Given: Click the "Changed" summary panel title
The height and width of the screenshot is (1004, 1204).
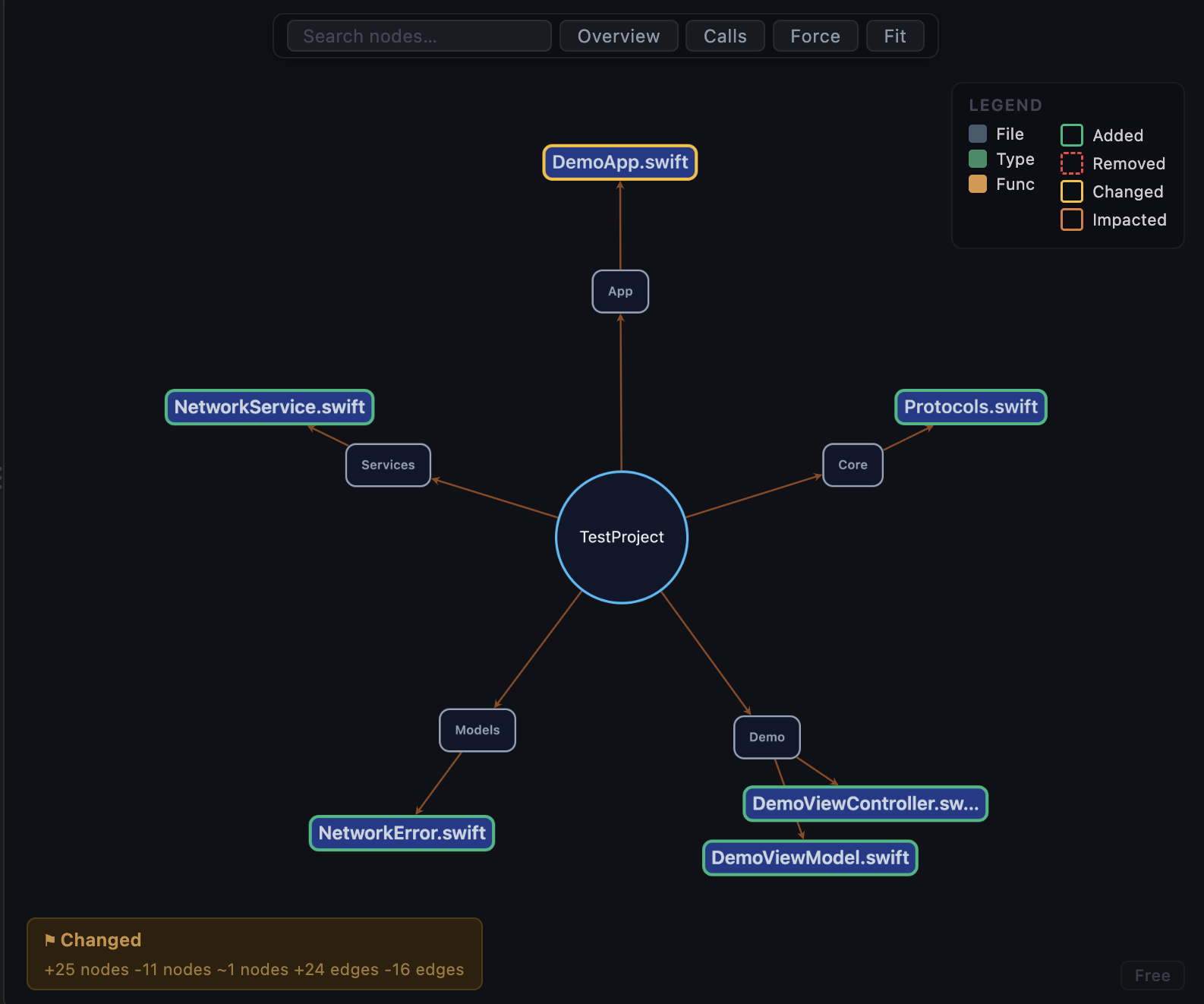Looking at the screenshot, I should (101, 940).
